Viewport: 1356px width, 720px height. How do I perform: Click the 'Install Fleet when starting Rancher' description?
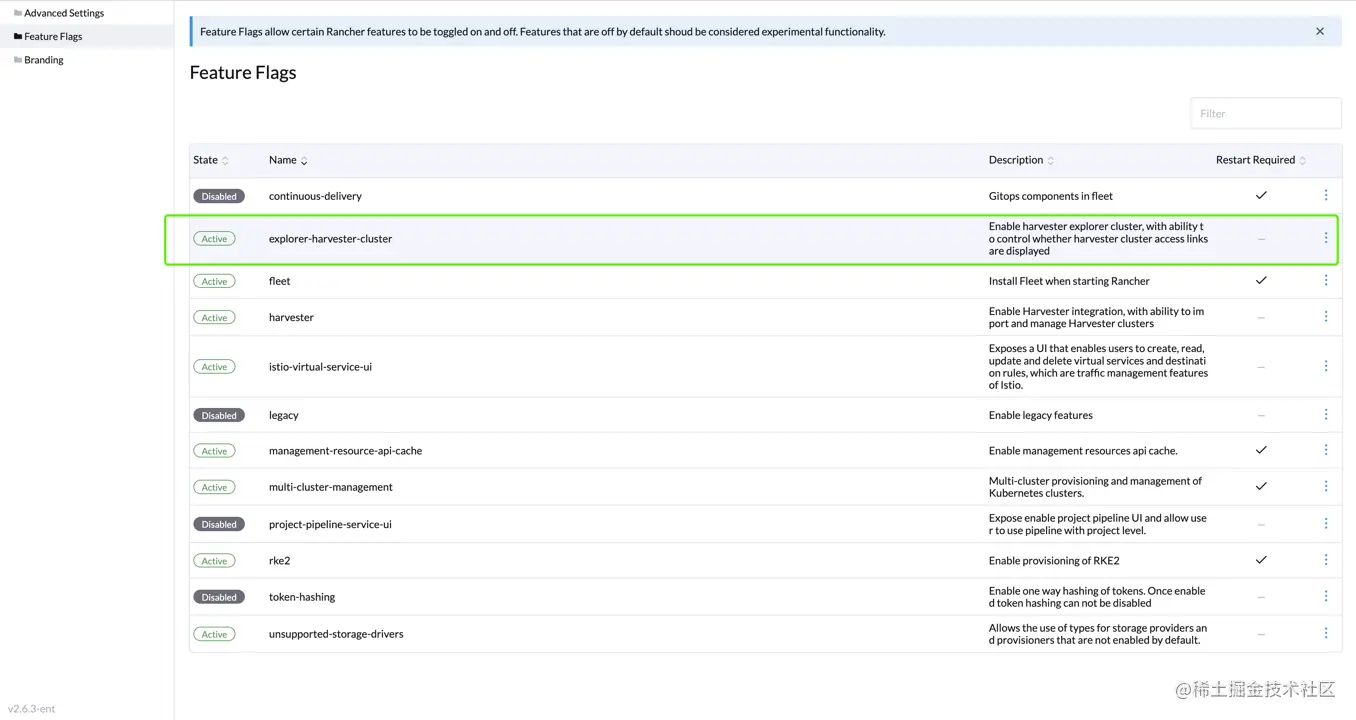click(x=1069, y=281)
